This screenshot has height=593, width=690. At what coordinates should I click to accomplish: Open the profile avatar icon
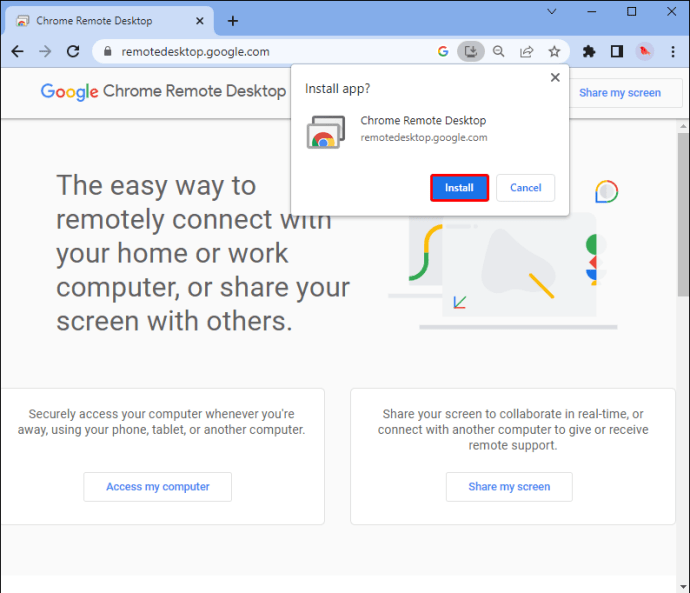pos(644,51)
